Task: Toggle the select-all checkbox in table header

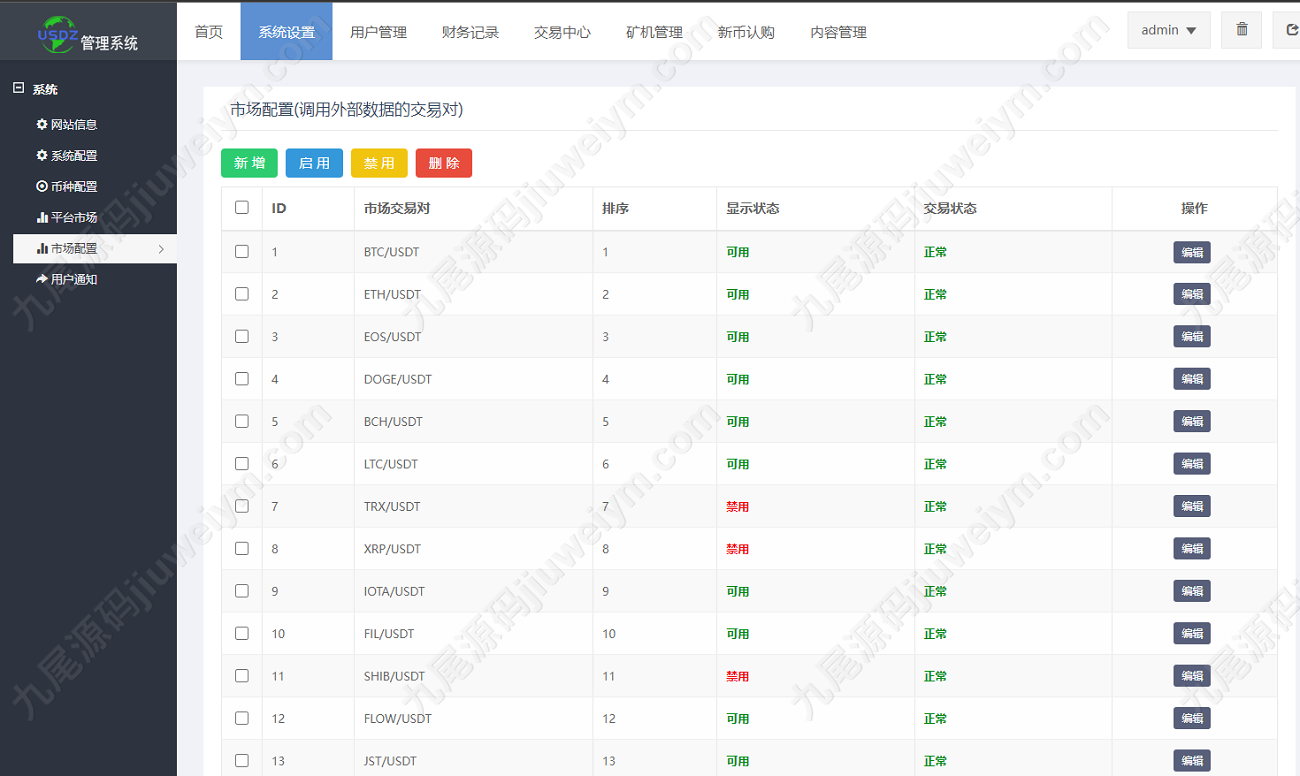Action: click(x=242, y=208)
